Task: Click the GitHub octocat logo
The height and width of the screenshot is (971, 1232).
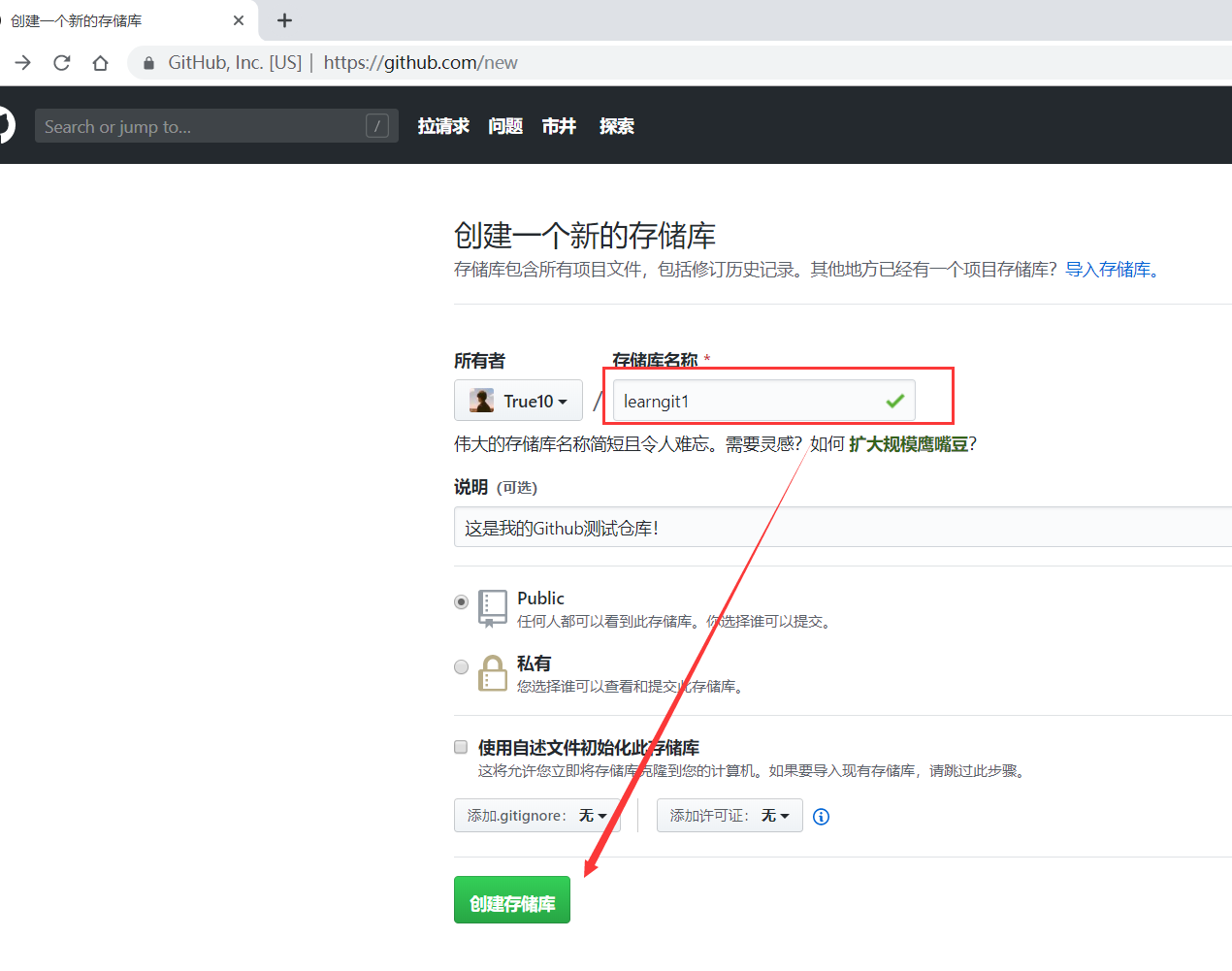Action: tap(5, 126)
